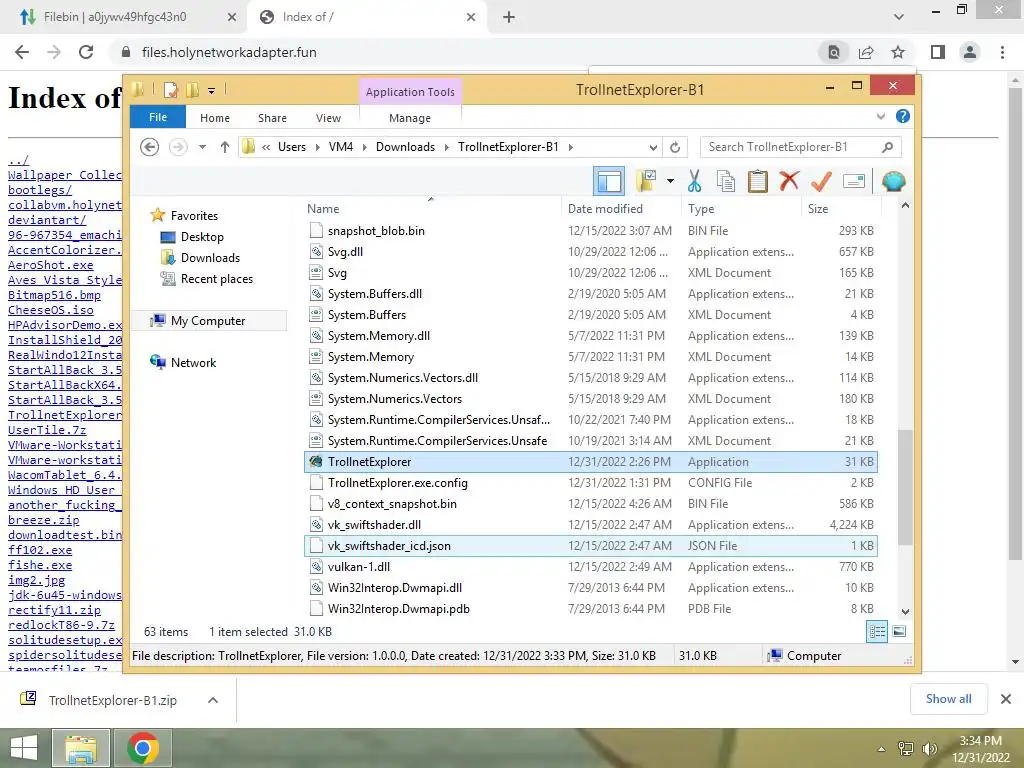Open the View ribbon tab

tap(328, 118)
